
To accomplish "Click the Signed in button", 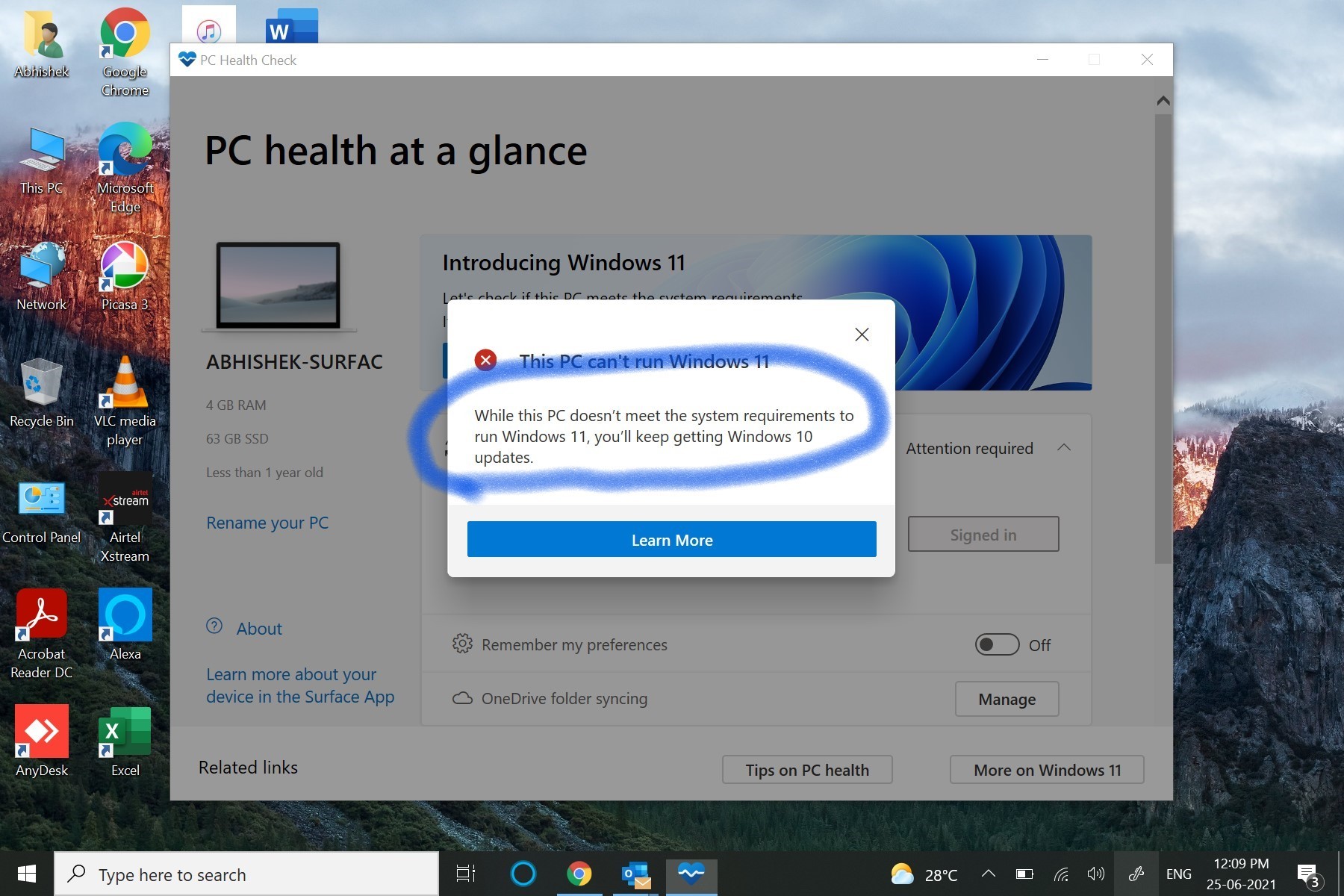I will [x=983, y=534].
